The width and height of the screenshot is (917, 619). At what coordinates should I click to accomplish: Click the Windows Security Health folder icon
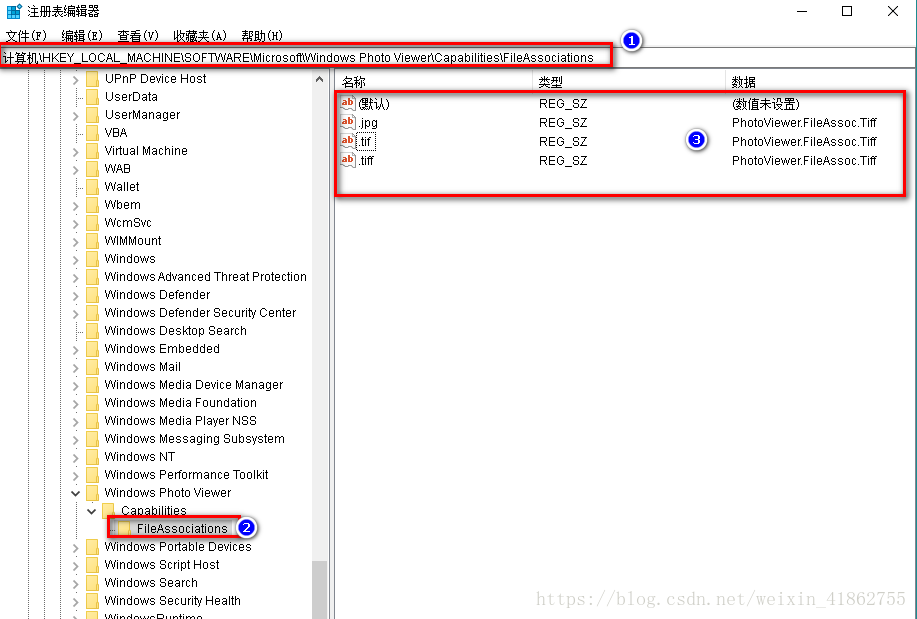[x=92, y=600]
